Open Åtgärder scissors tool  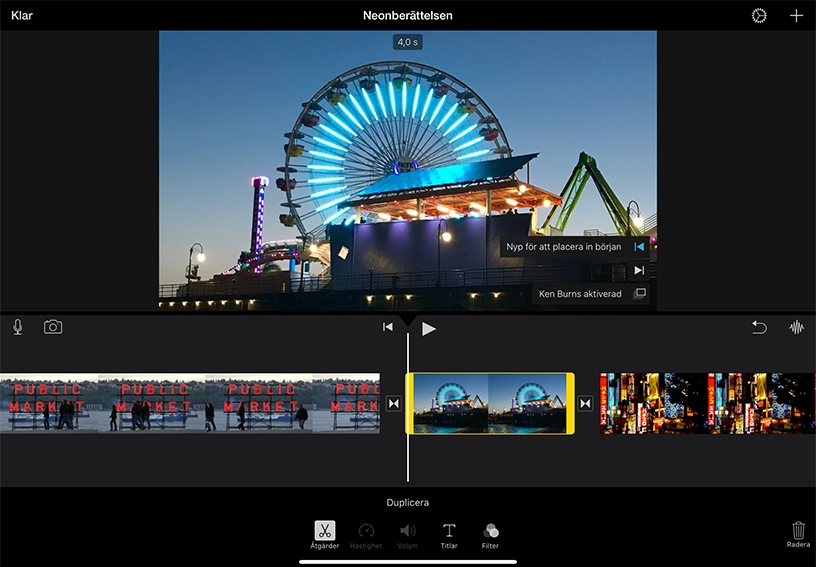[325, 535]
